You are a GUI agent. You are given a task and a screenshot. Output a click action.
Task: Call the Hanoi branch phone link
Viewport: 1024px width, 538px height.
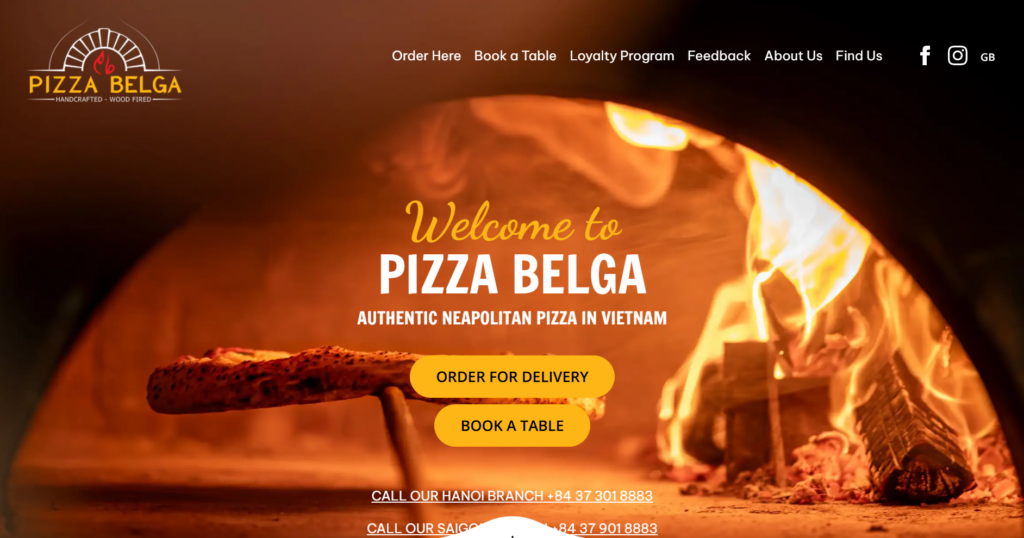coord(512,496)
